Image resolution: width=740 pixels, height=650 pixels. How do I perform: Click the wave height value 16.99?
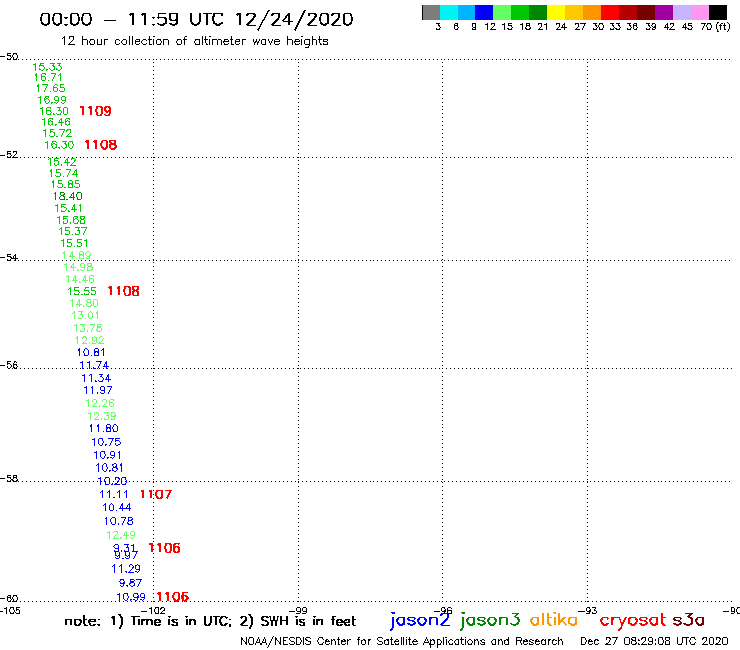point(52,100)
